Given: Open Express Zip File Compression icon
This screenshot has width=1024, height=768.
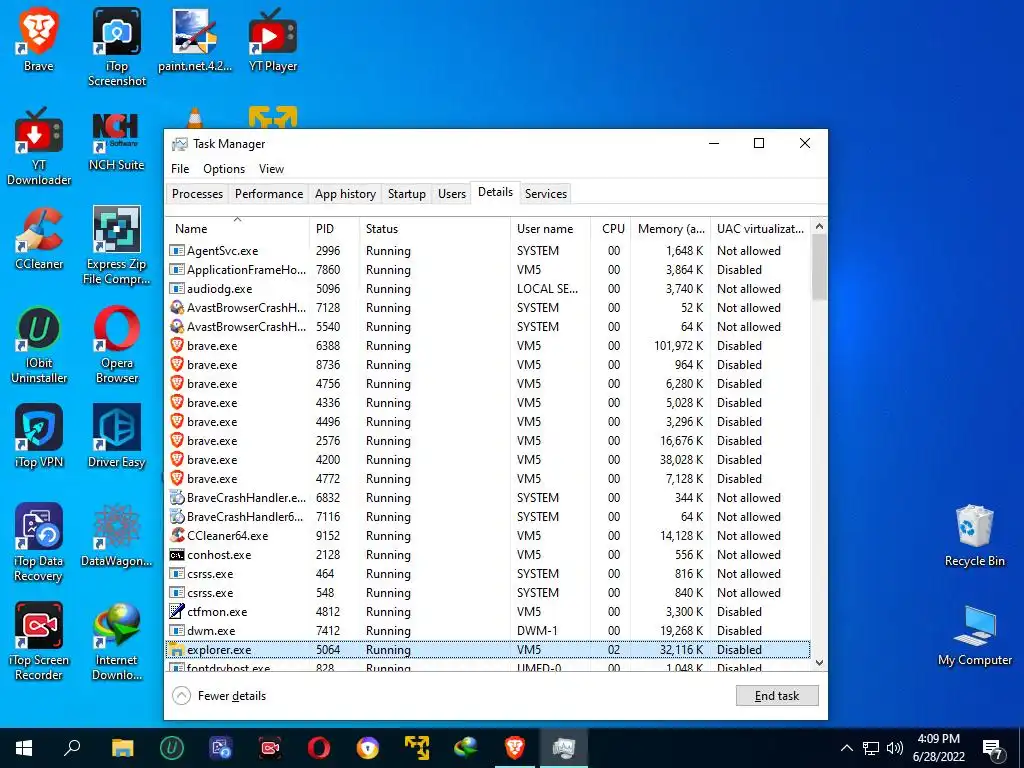Looking at the screenshot, I should tap(116, 246).
